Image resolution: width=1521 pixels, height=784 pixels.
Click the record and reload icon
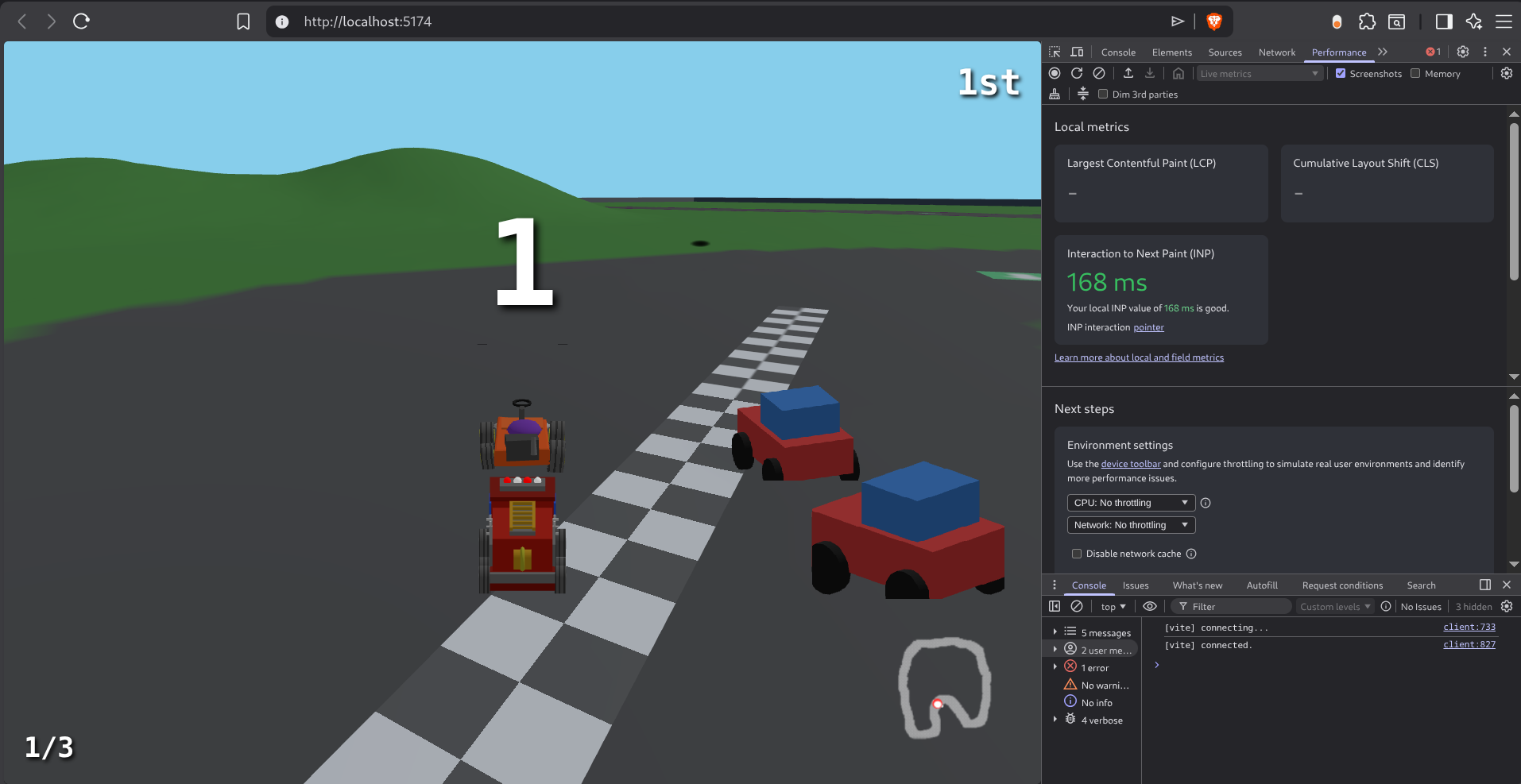1076,73
